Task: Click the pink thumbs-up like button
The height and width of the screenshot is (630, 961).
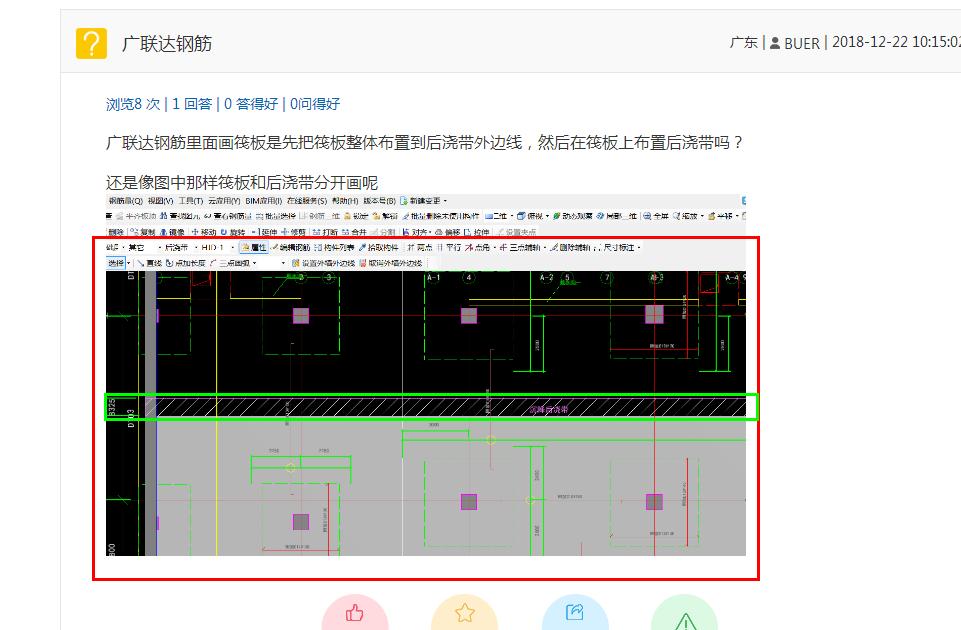Action: click(355, 613)
